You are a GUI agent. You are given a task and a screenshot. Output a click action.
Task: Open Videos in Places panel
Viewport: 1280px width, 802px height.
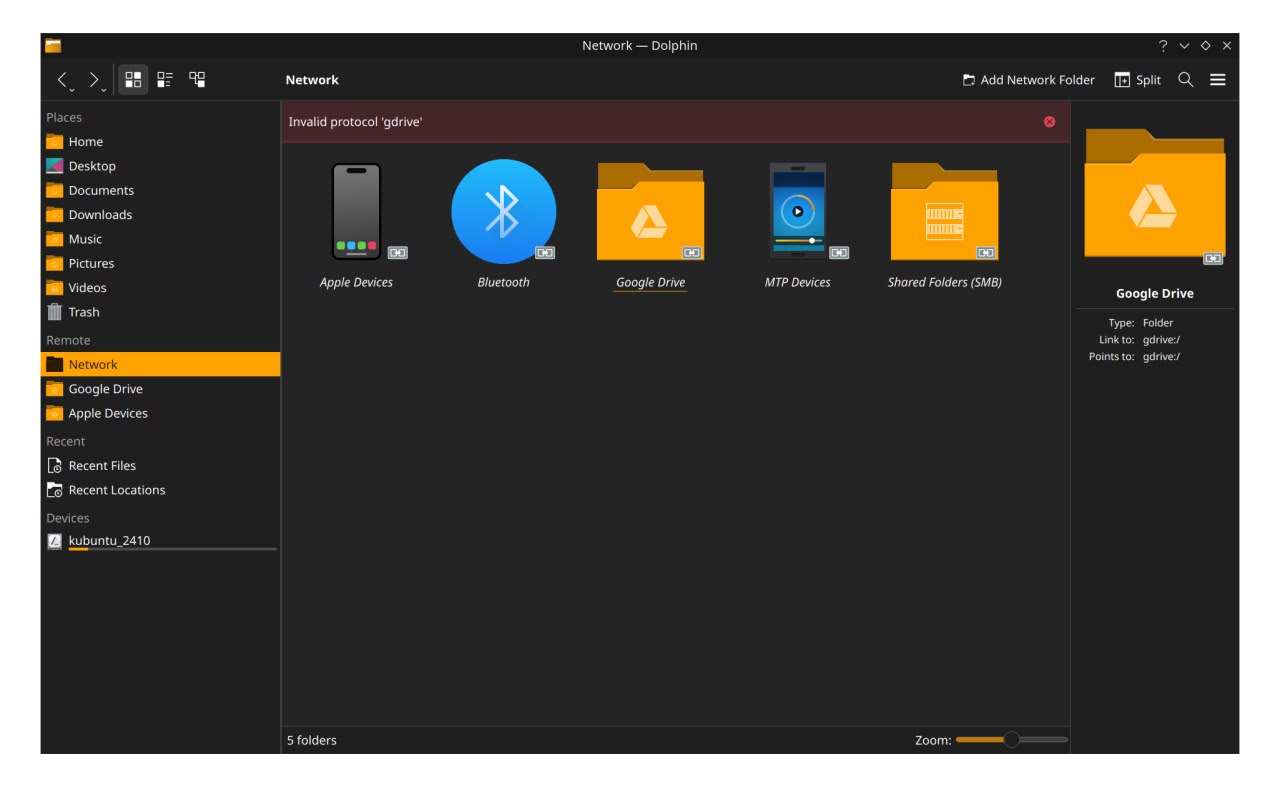160,288
